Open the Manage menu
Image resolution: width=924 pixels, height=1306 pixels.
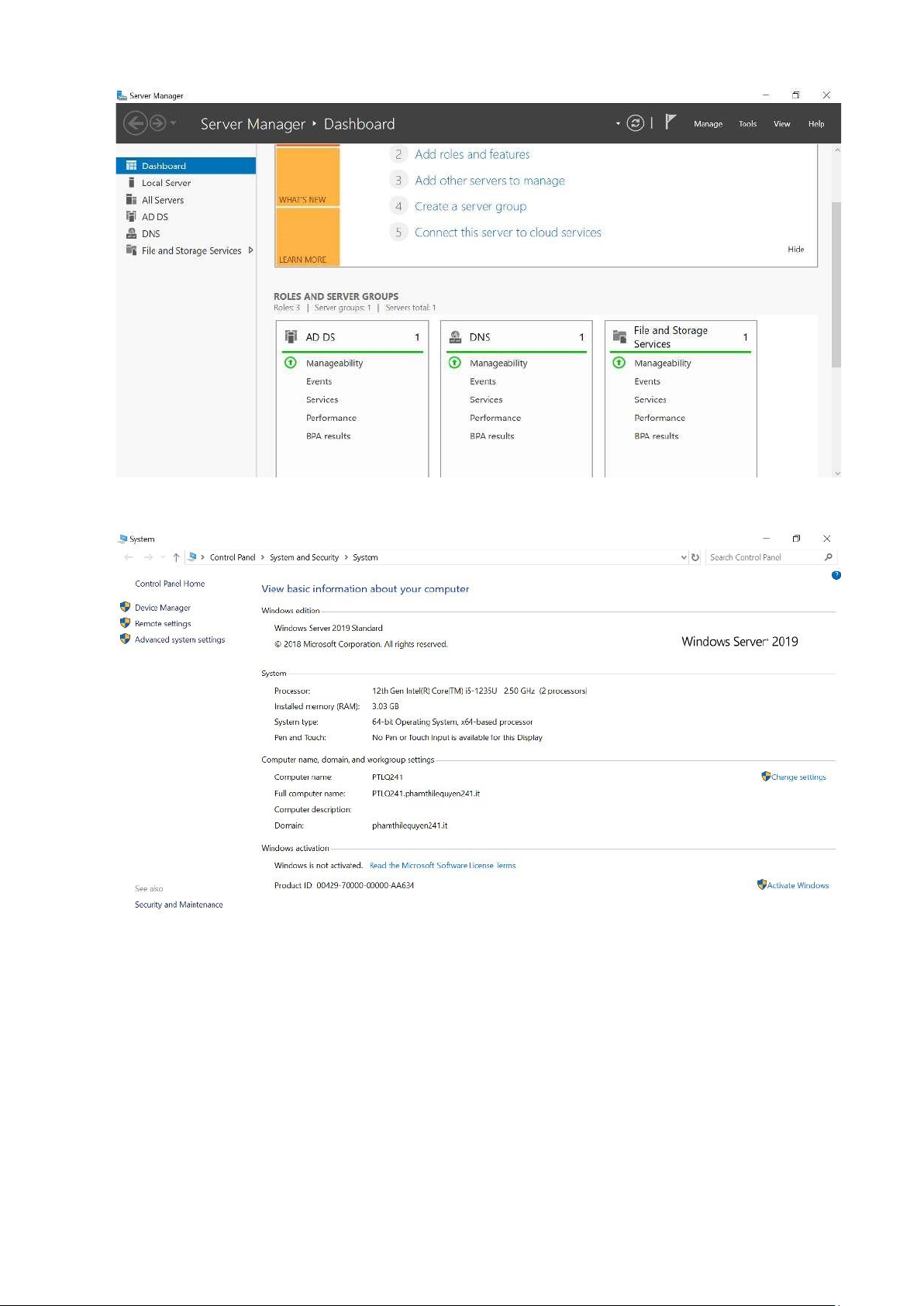(x=708, y=124)
